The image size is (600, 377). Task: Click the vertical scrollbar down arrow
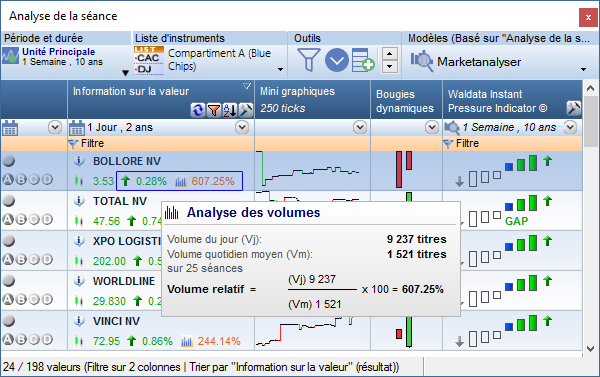coord(590,349)
